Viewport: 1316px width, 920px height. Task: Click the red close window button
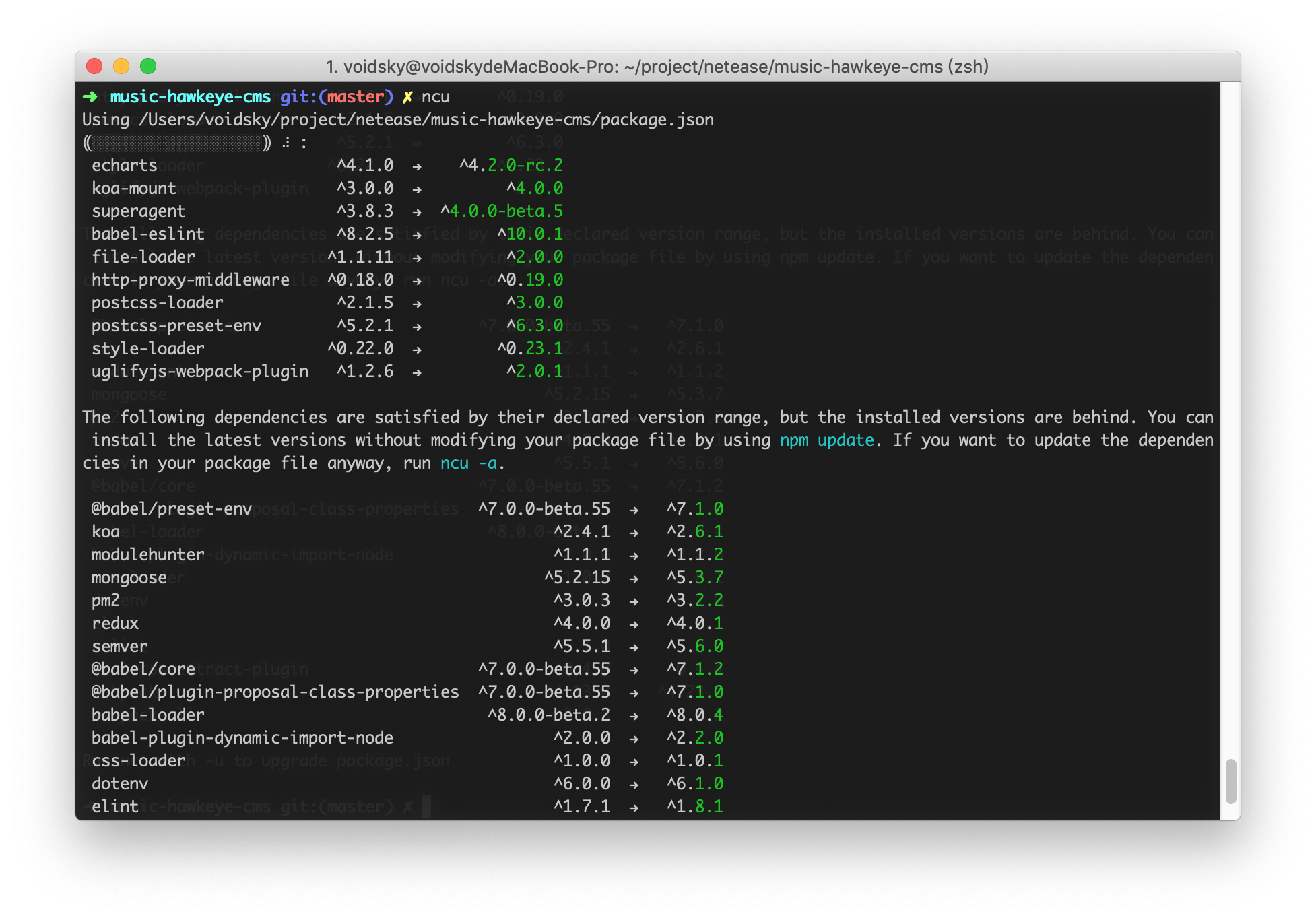94,66
